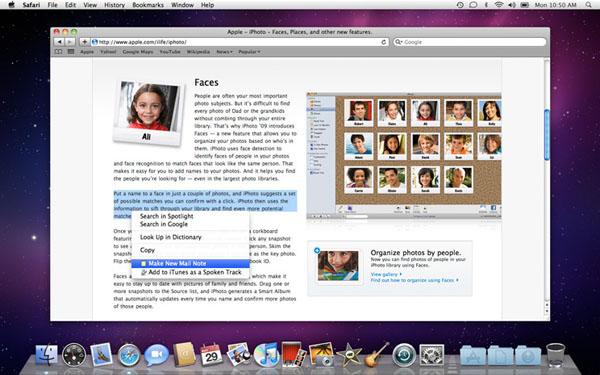Launch Dashboard from the Dock
Screen dimensions: 600x375
[74, 355]
